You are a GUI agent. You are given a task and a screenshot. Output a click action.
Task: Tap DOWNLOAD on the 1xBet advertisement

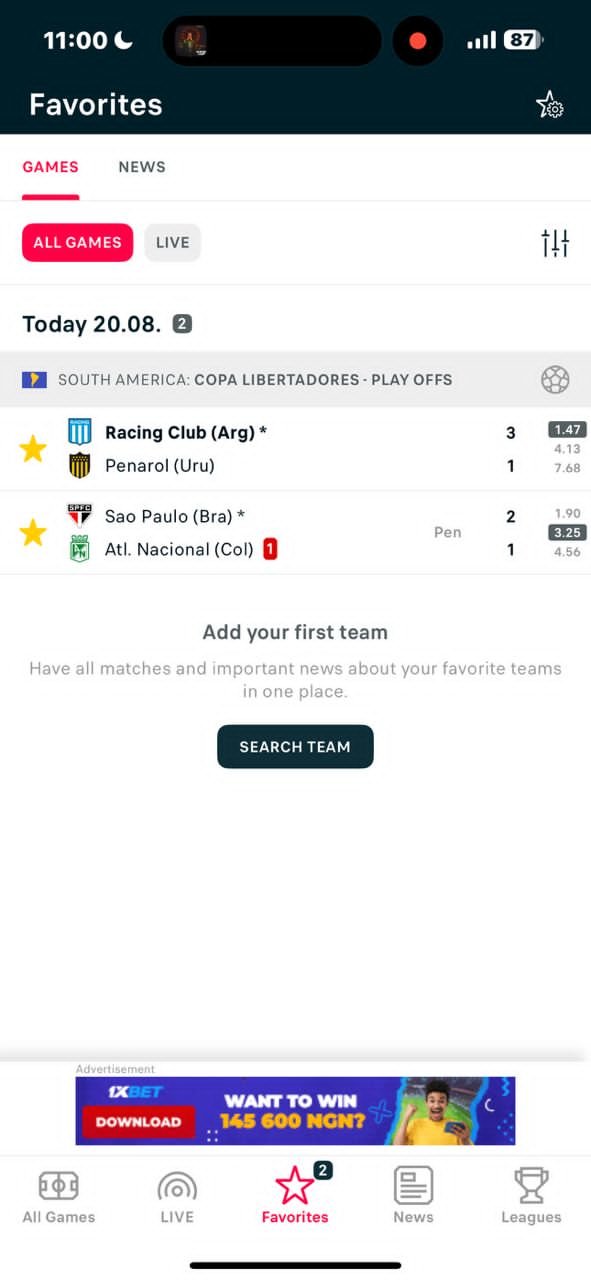coord(138,1122)
